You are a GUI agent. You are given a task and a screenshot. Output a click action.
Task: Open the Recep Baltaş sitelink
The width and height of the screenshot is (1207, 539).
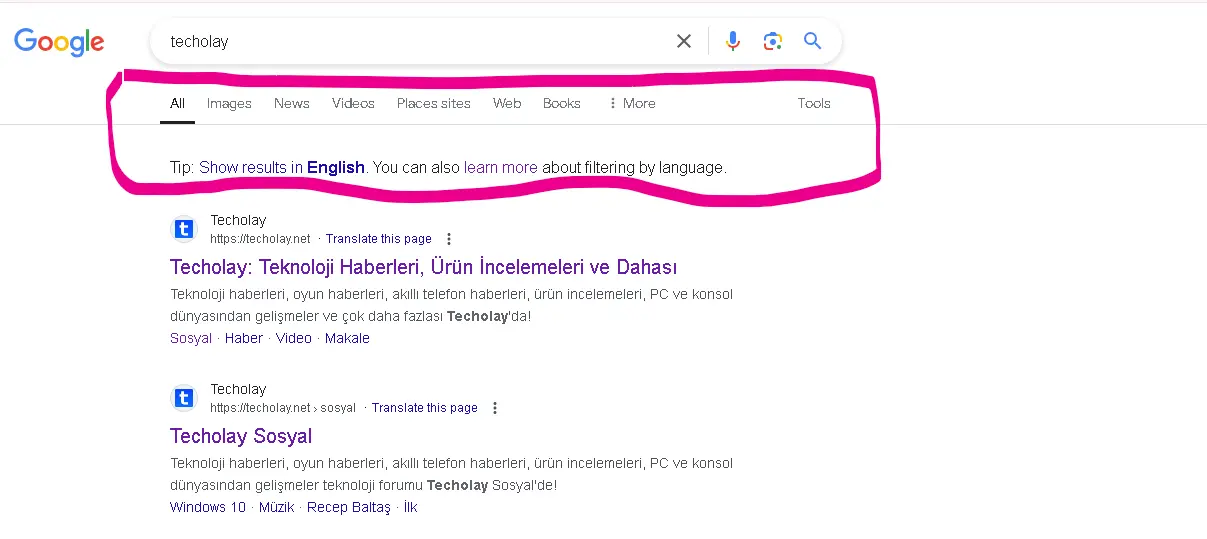pyautogui.click(x=349, y=507)
